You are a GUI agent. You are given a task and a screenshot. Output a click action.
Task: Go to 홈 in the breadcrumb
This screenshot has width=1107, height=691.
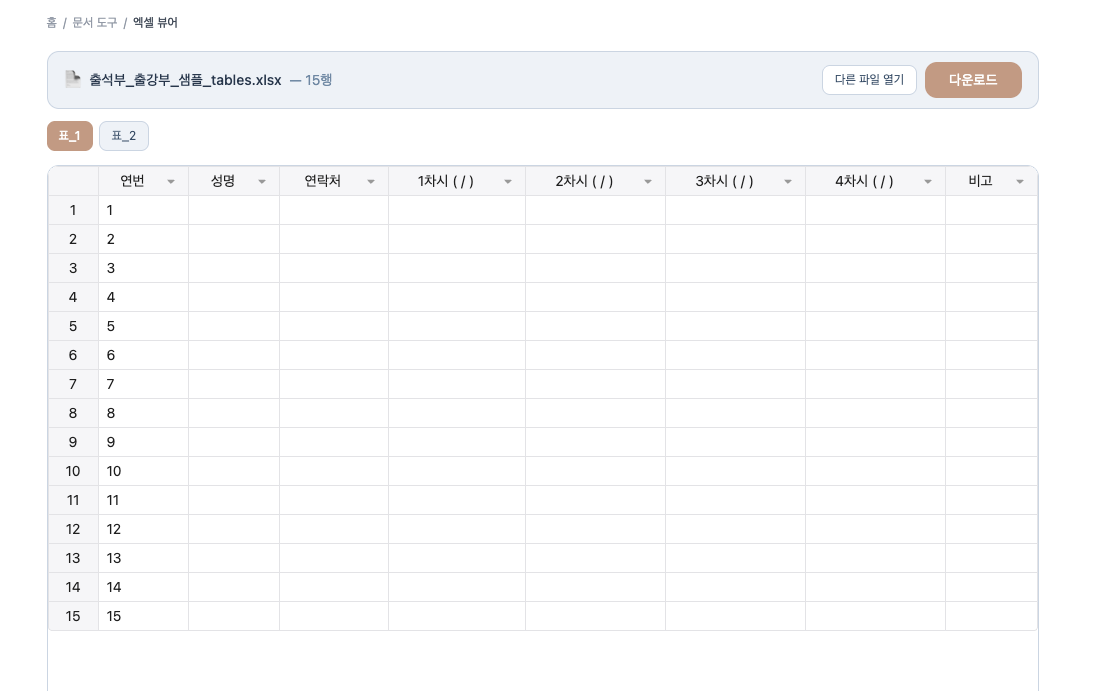click(52, 22)
